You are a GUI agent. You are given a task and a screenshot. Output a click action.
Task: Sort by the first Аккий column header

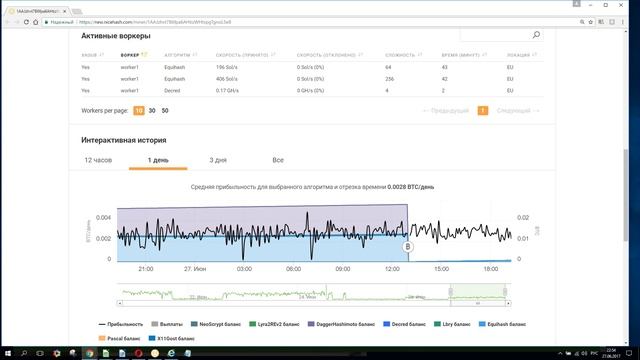(92, 55)
